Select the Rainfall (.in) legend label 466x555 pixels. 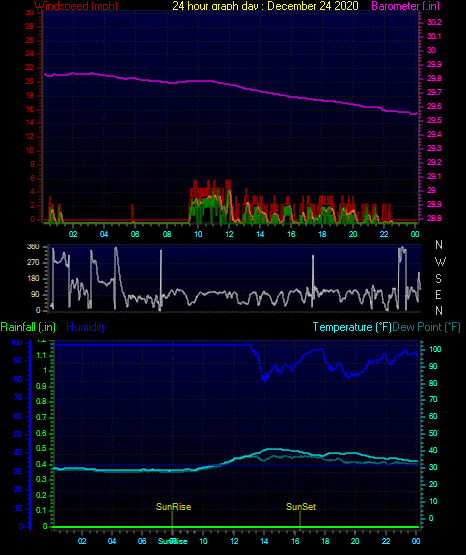(28, 327)
